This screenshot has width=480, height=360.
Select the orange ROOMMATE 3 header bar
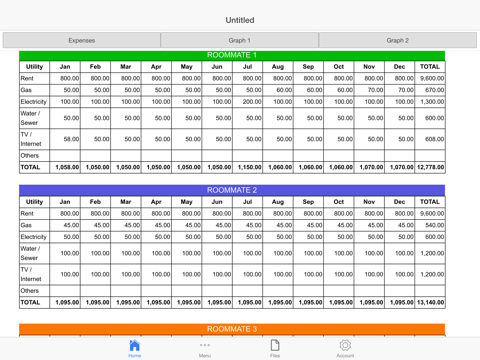(232, 329)
